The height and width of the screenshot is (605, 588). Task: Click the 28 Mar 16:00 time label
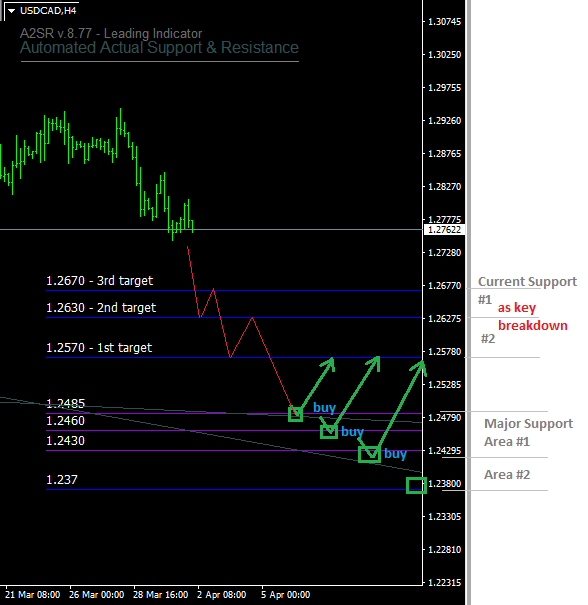(161, 595)
